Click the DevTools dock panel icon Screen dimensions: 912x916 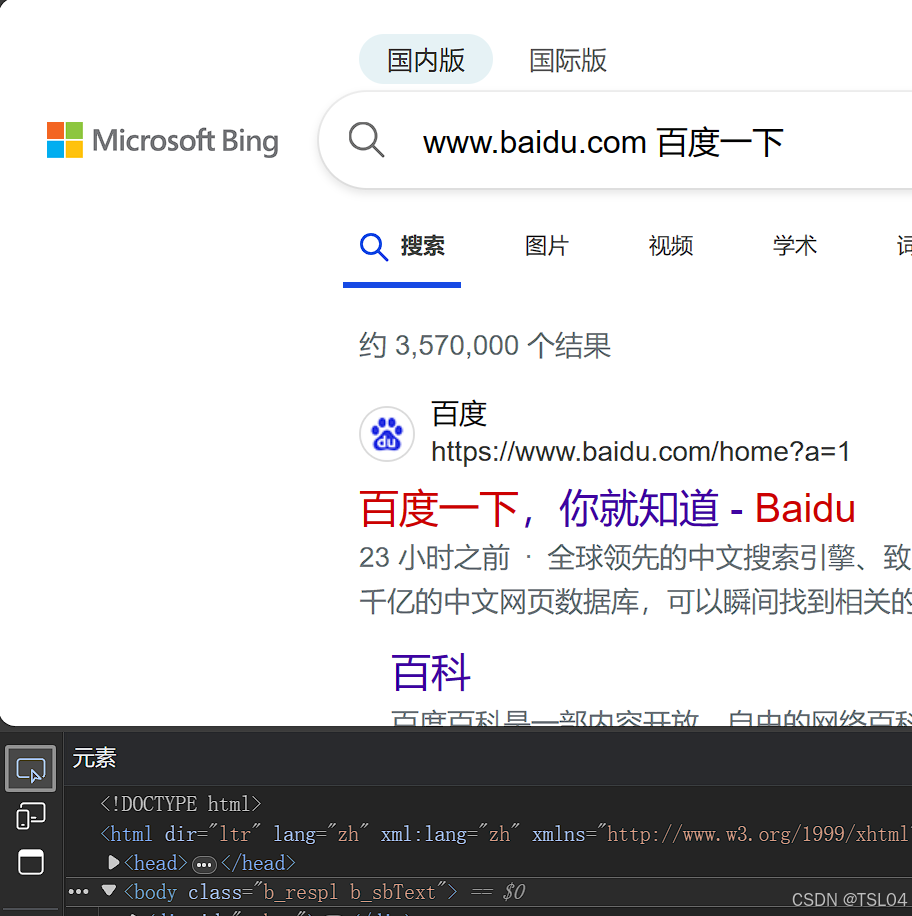pyautogui.click(x=30, y=862)
